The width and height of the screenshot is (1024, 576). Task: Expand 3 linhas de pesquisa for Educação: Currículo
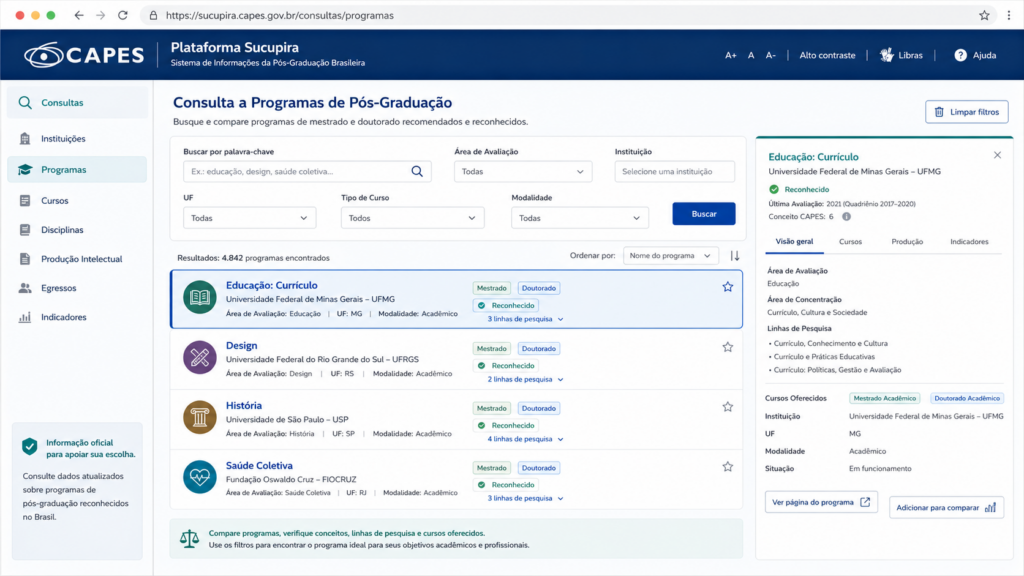(525, 319)
